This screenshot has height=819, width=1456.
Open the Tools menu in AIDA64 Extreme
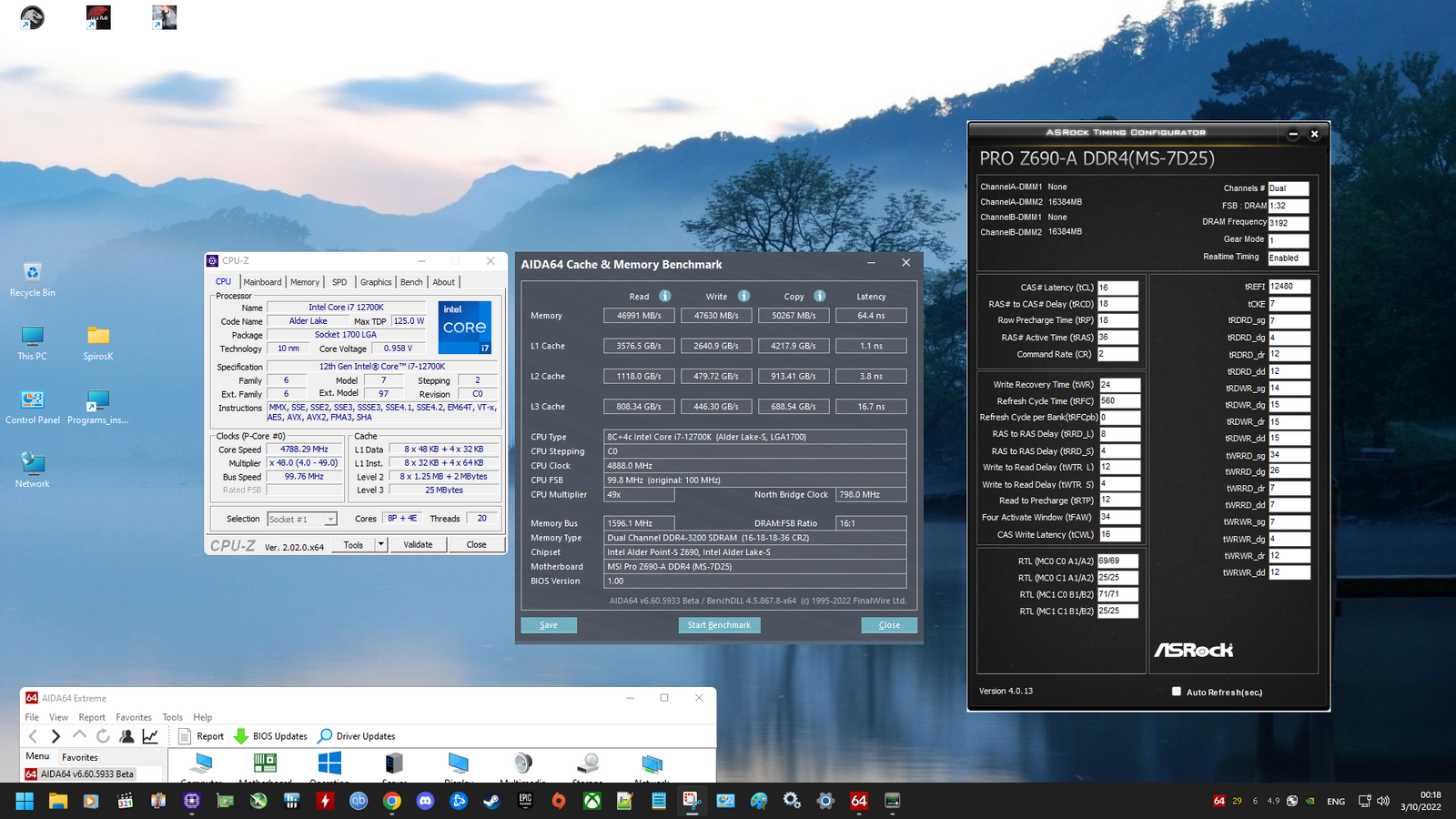pos(173,717)
